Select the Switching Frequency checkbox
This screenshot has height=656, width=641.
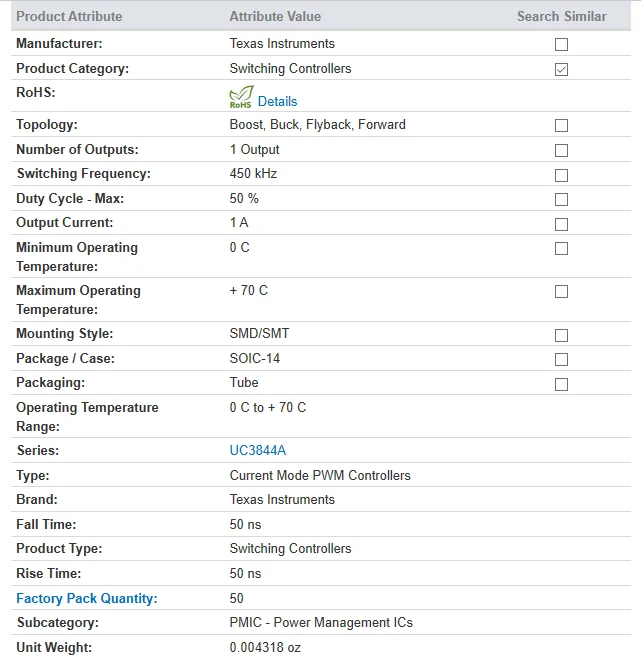(561, 175)
